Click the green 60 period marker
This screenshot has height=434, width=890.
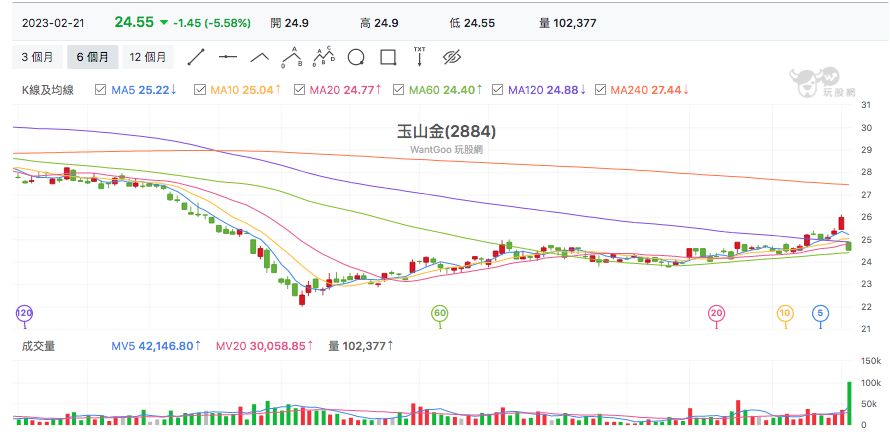point(439,313)
